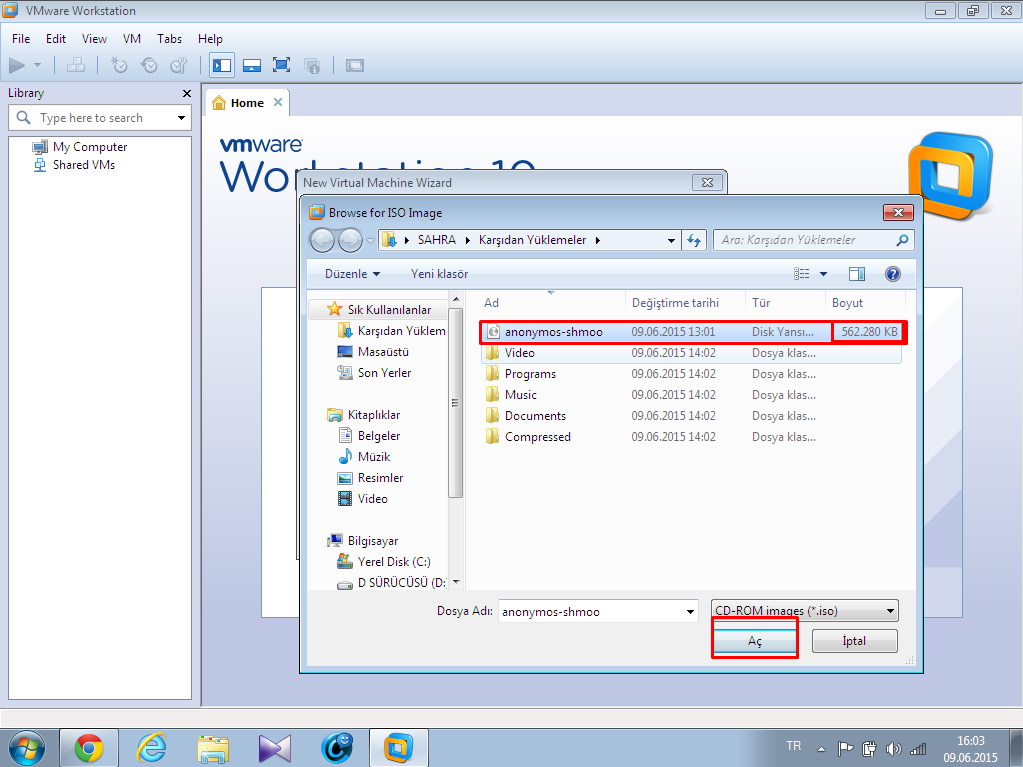Click the revert to snapshot toolbar icon
Viewport: 1023px width, 767px height.
[149, 65]
